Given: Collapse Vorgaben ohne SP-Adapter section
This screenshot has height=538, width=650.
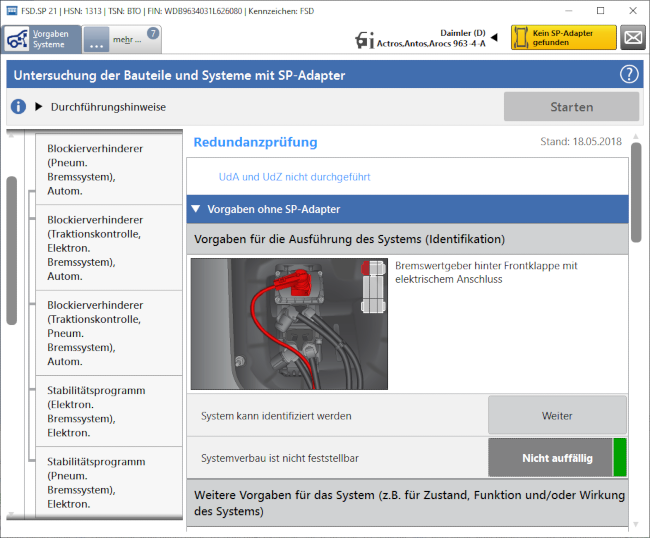Looking at the screenshot, I should click(x=196, y=209).
